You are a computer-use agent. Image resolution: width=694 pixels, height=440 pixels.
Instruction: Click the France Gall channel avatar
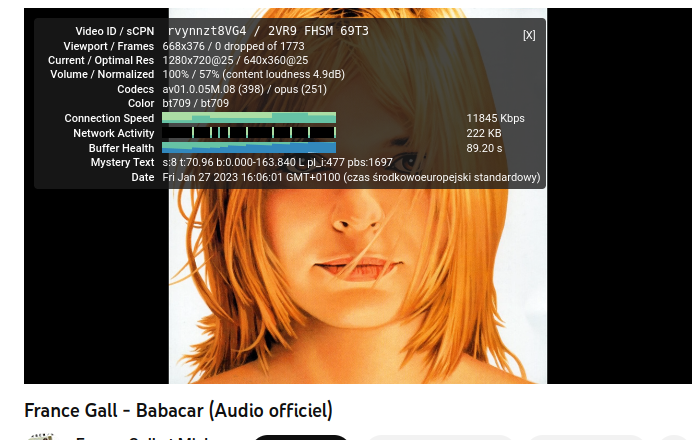click(40, 437)
